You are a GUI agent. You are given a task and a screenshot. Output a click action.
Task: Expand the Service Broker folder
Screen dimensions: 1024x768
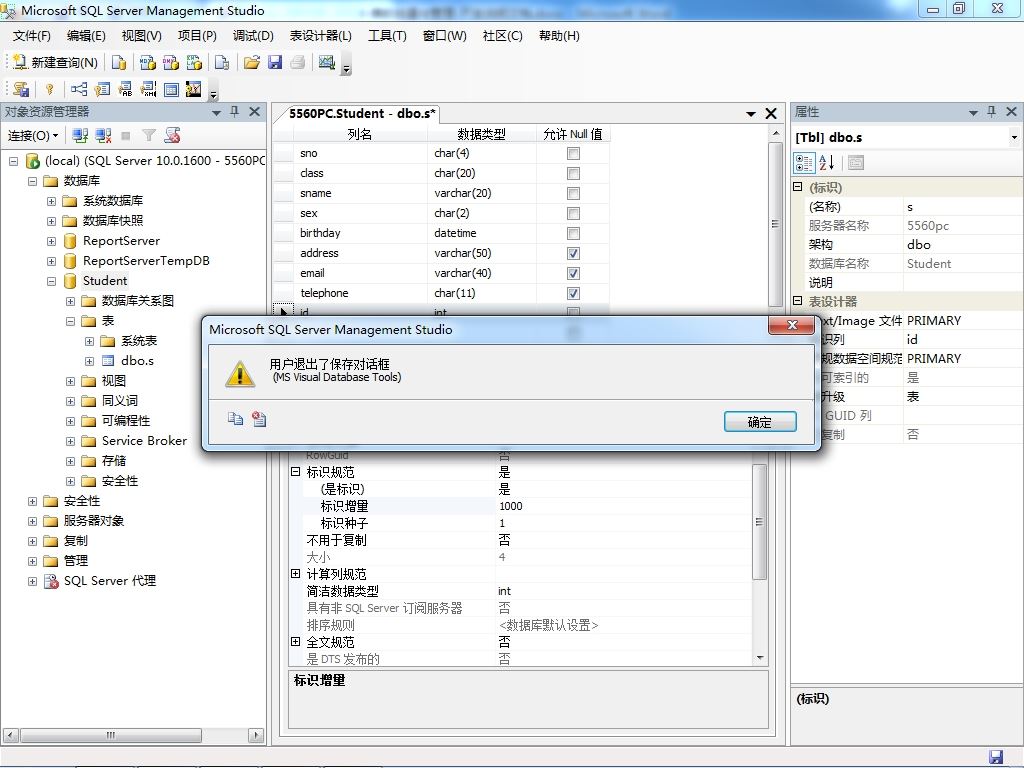pos(71,441)
